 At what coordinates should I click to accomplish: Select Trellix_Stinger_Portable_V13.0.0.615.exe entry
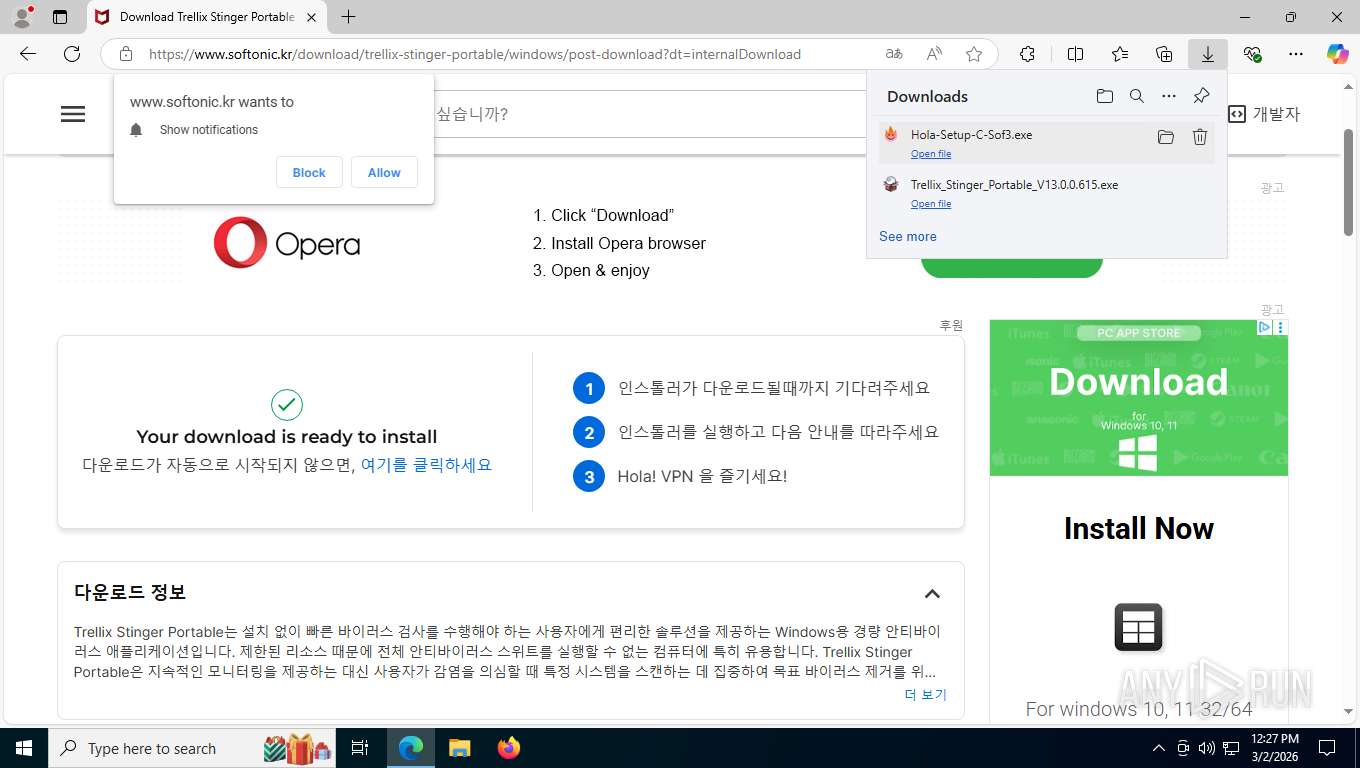pos(1046,192)
